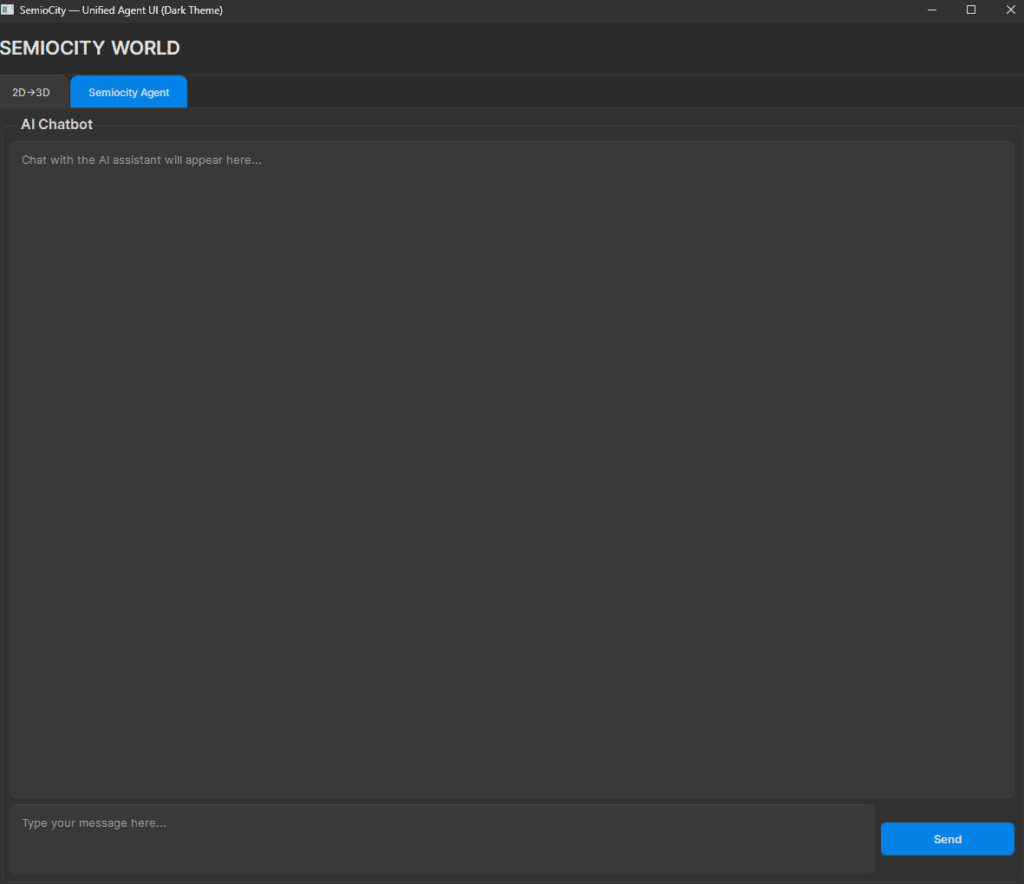Click the right end of the message field

850,838
